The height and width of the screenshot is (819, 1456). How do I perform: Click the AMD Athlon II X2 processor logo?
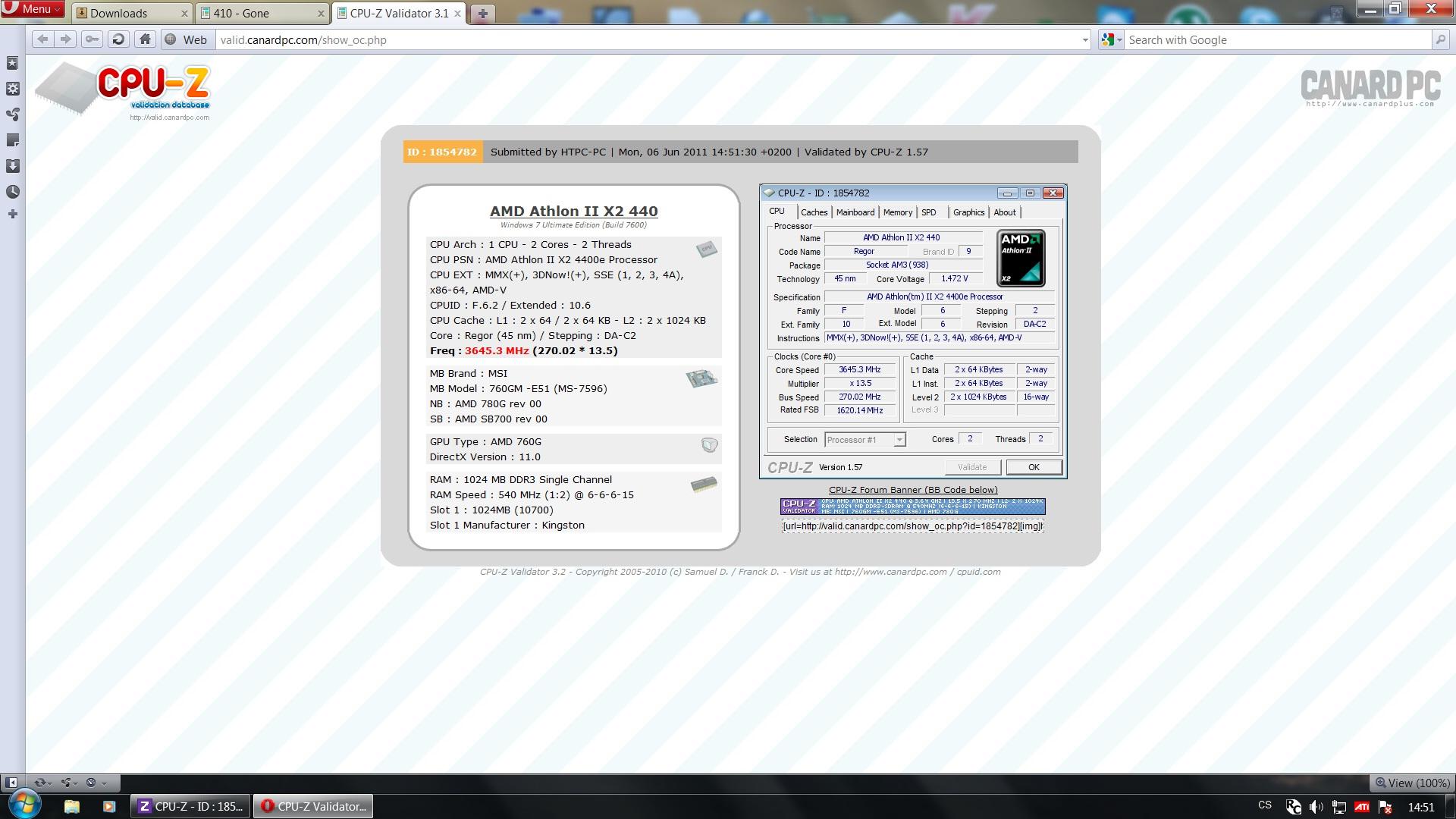(x=1021, y=258)
